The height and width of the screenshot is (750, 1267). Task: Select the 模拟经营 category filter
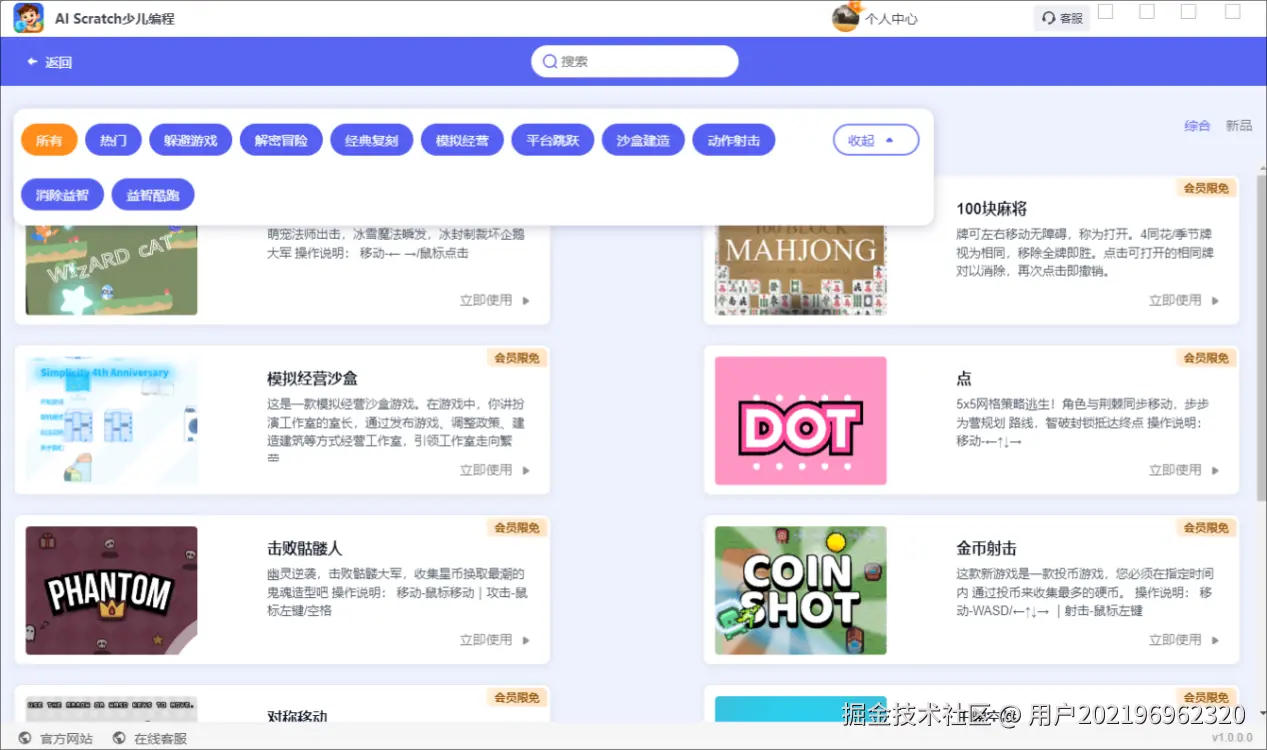[462, 140]
